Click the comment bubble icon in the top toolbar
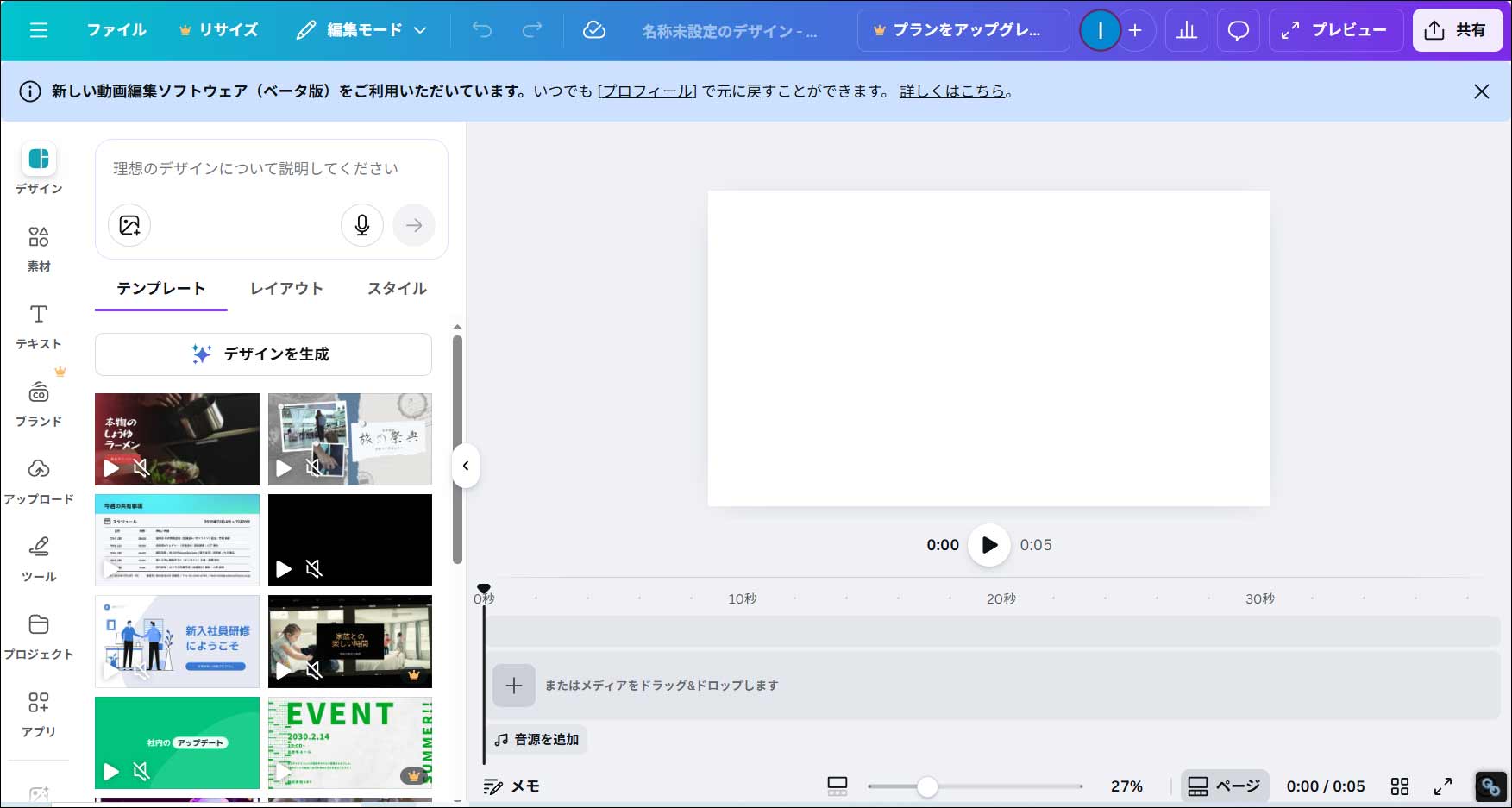 point(1238,30)
